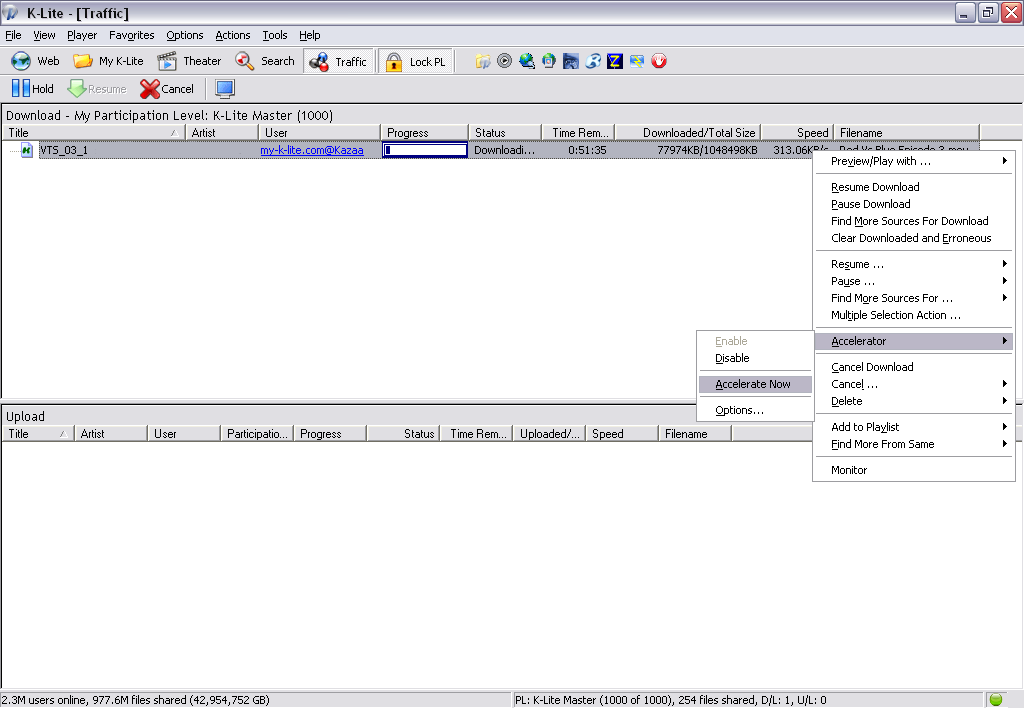
Task: Click the yellow Z icon
Action: coord(615,61)
